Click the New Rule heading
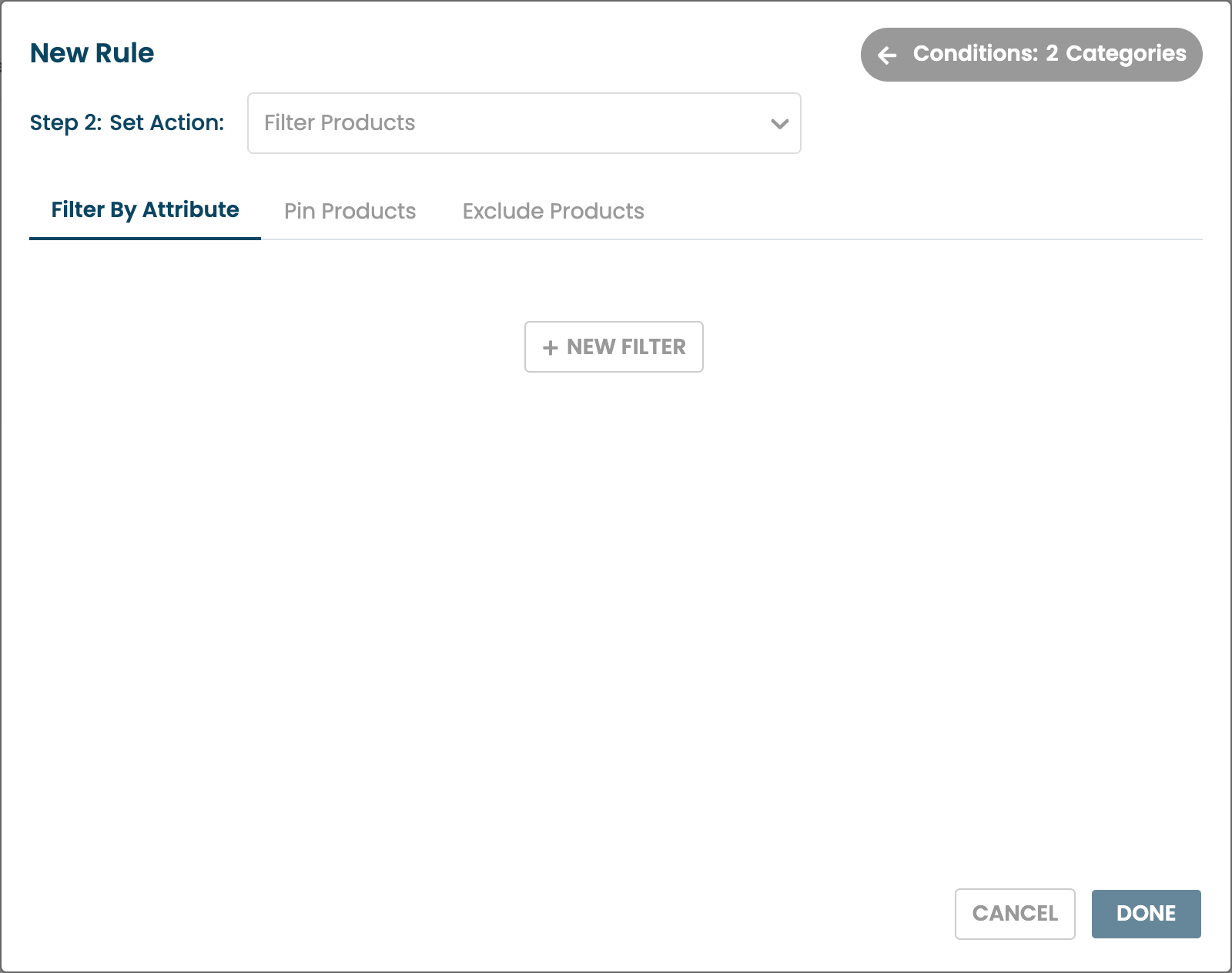 point(92,53)
